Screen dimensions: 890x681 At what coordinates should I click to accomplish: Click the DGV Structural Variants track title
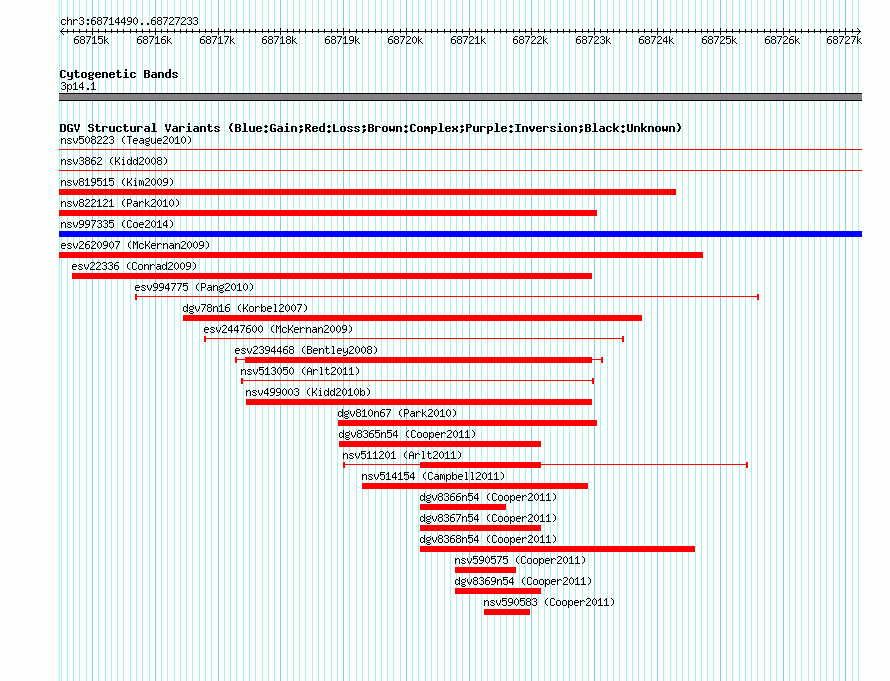click(x=371, y=128)
